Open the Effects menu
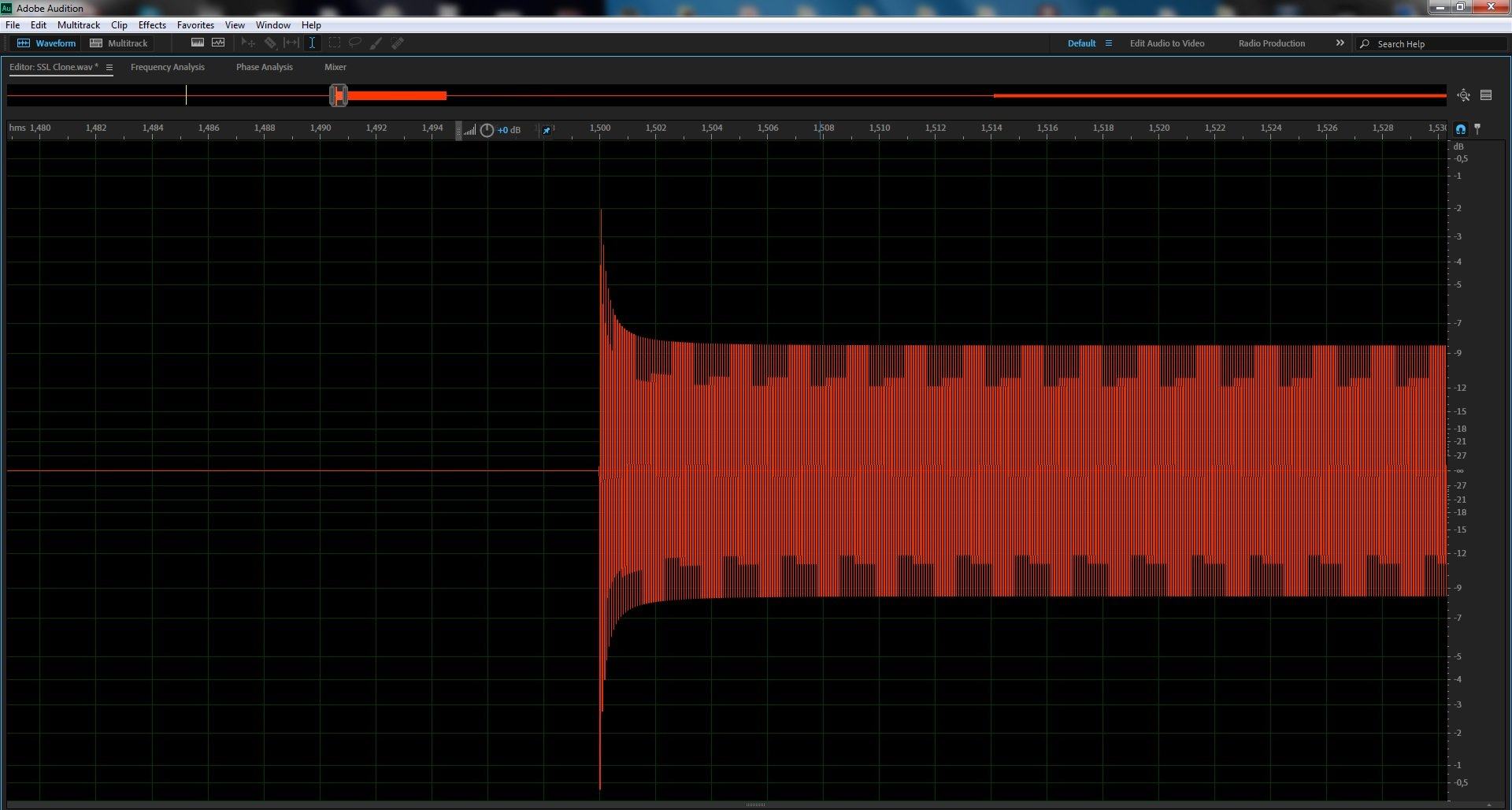This screenshot has height=810, width=1512. click(152, 25)
